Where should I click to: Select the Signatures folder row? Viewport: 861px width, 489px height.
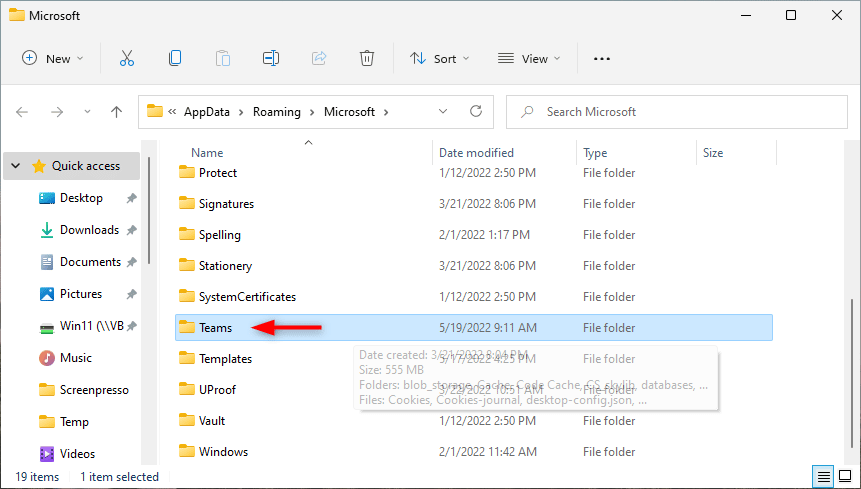[x=473, y=204]
